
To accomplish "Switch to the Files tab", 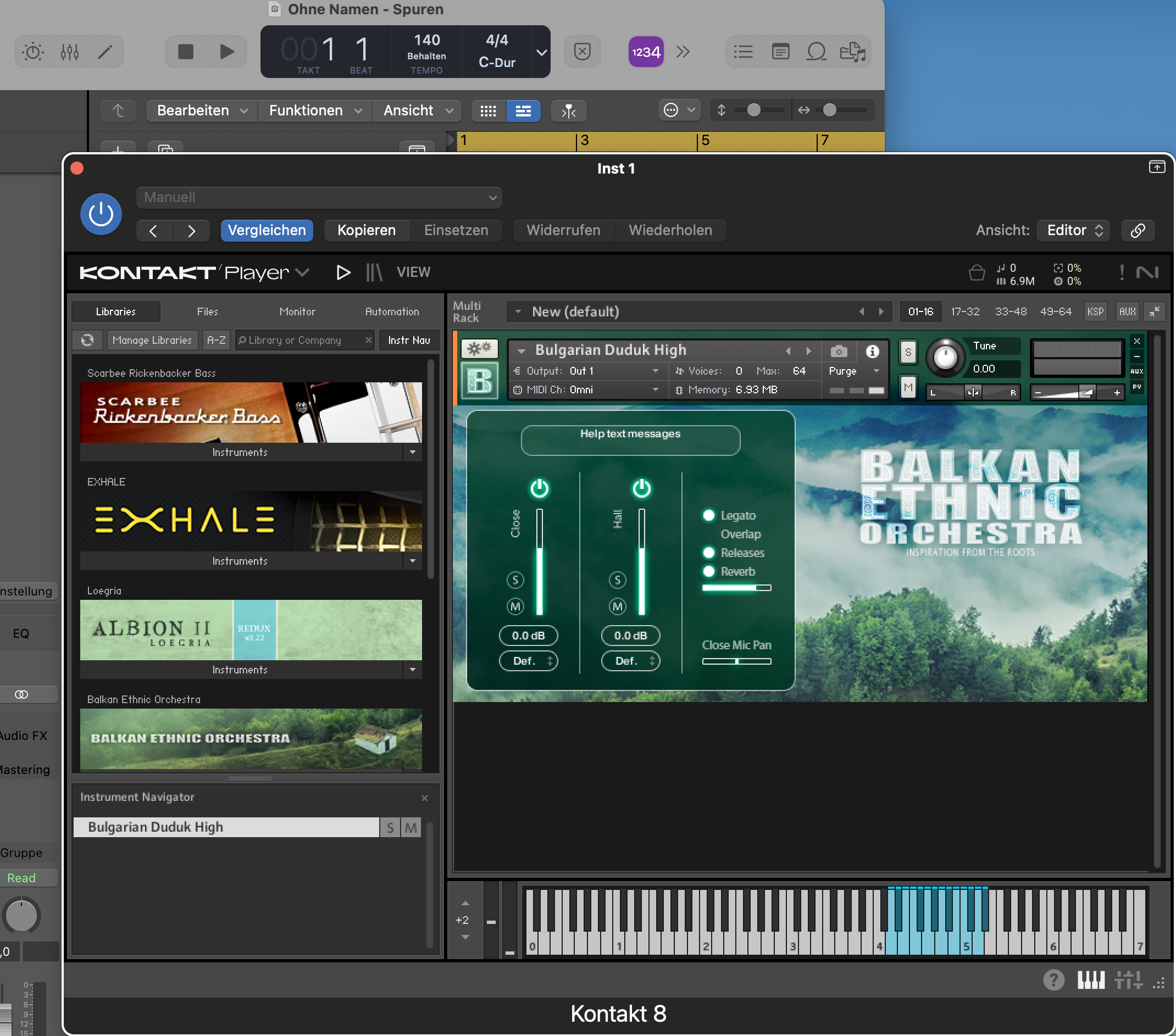I will (207, 312).
